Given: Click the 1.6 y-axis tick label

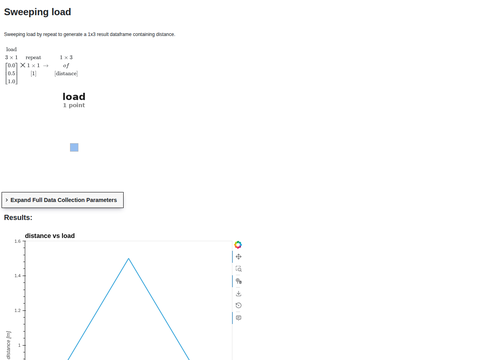Looking at the screenshot, I should click(17, 241).
